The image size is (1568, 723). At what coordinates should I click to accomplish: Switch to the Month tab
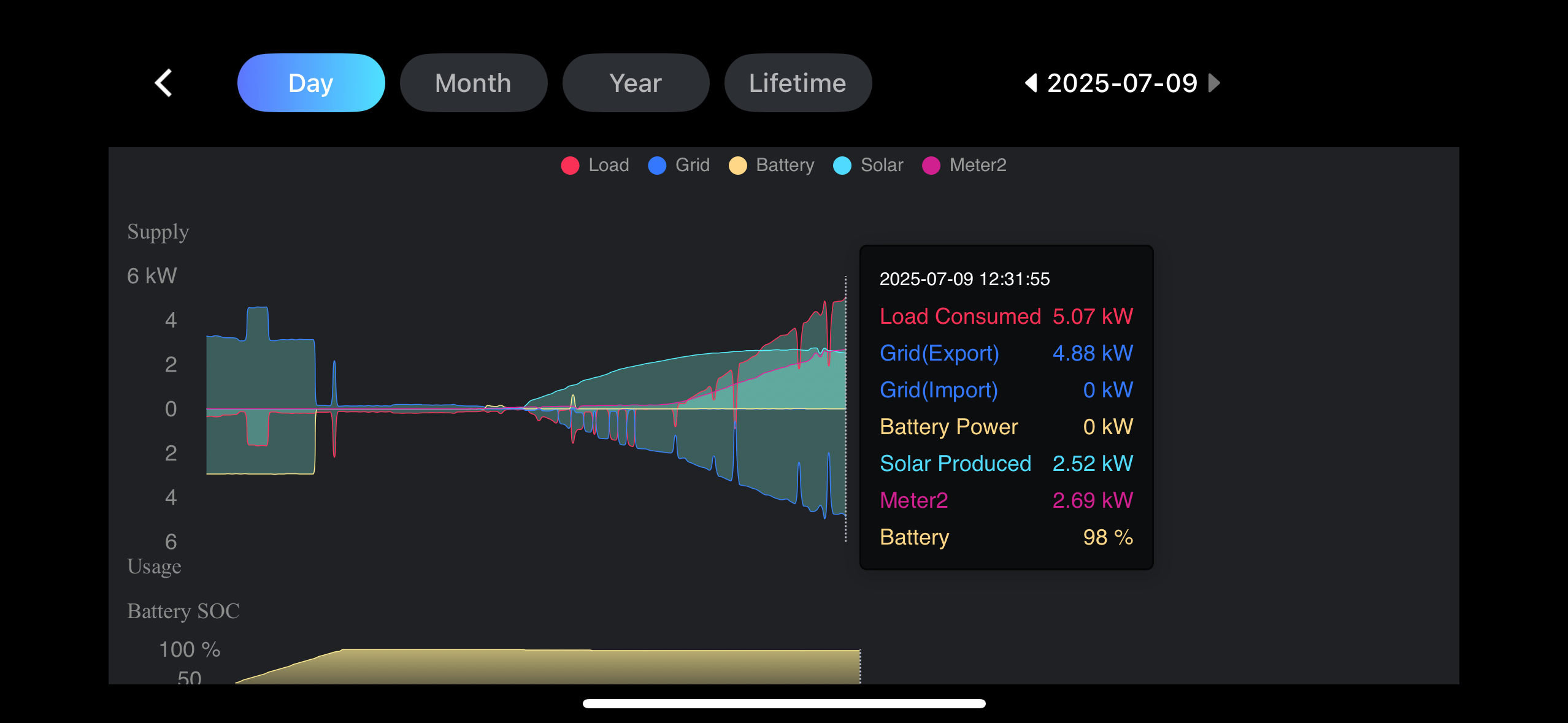pos(473,83)
